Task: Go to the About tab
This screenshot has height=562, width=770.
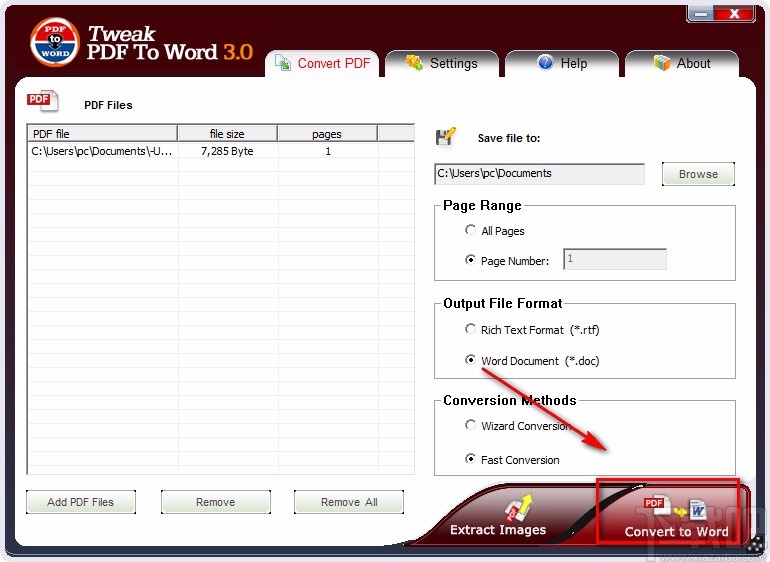Action: click(682, 63)
